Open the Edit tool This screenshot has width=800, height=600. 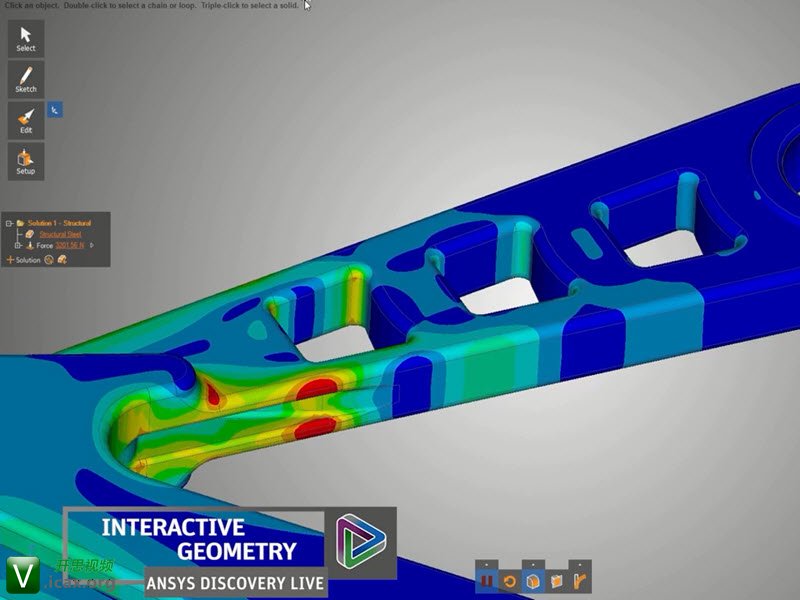point(25,120)
